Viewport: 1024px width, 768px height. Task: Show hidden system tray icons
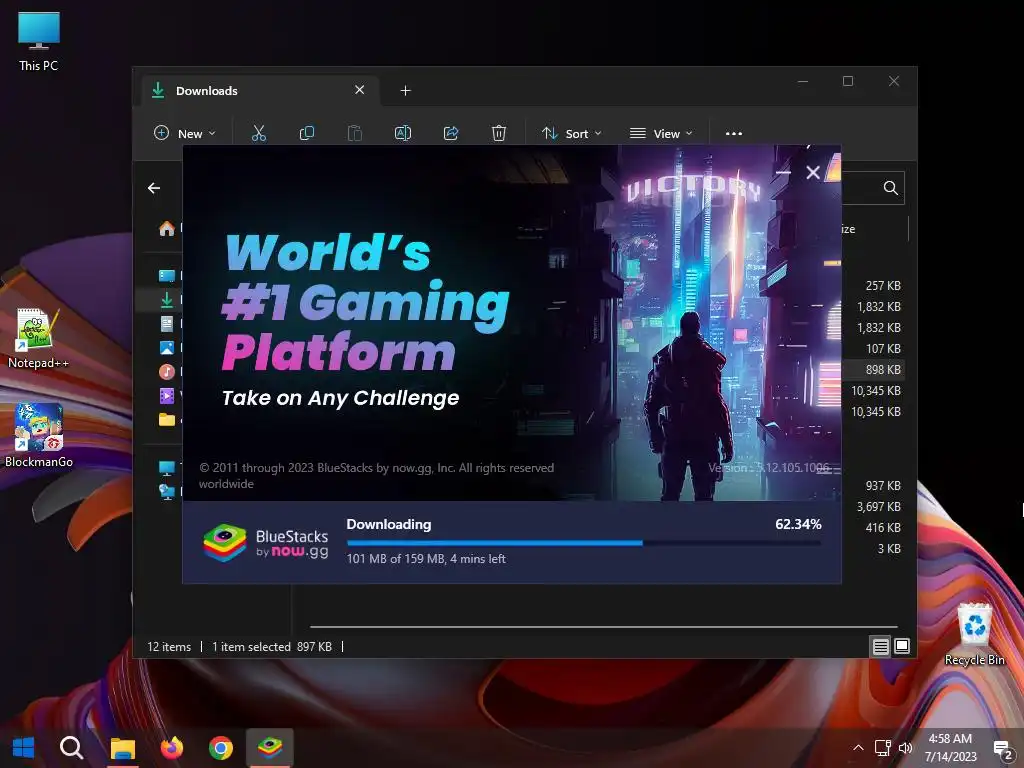click(858, 748)
